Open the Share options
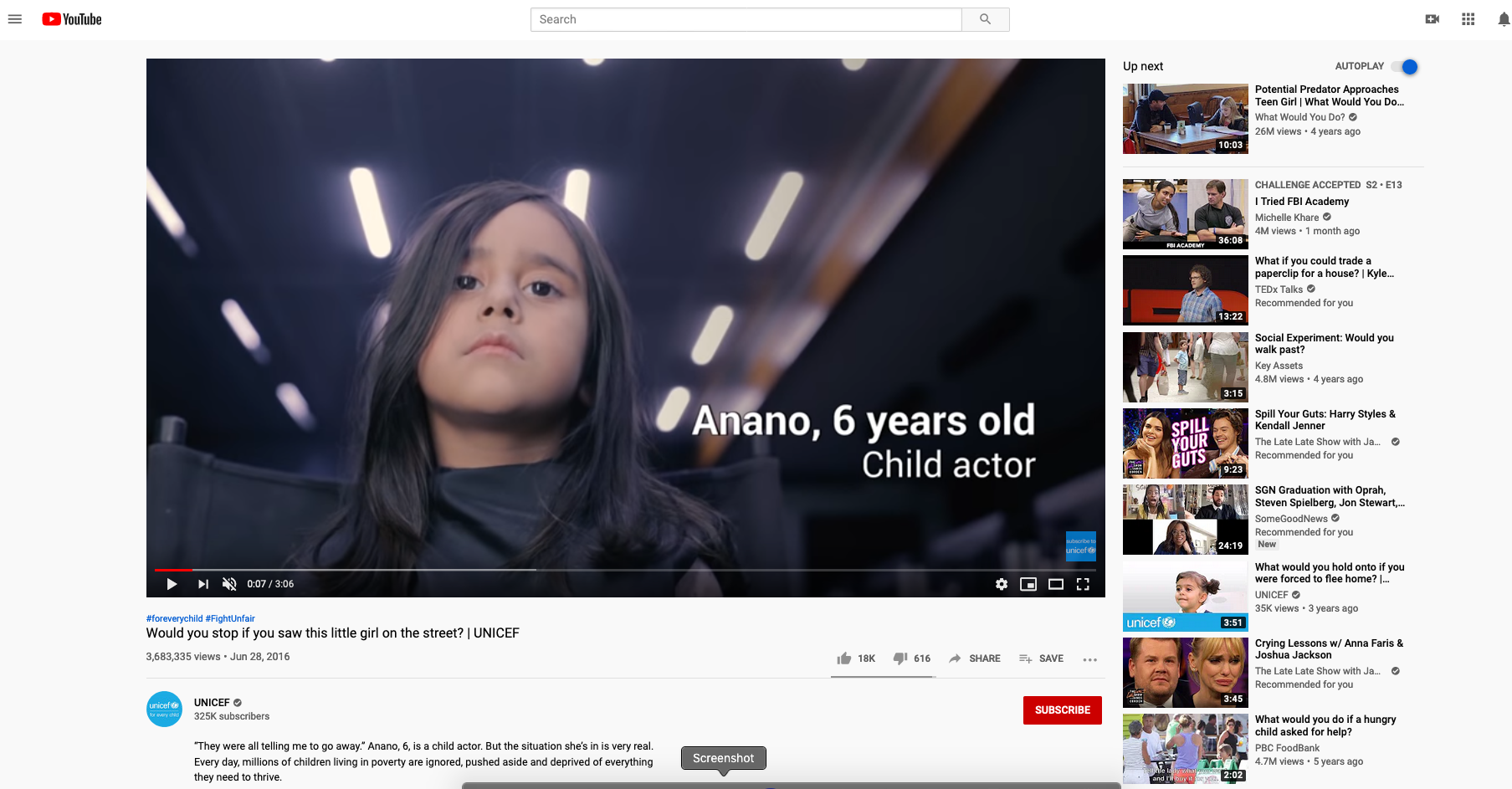The height and width of the screenshot is (789, 1512). 974,658
